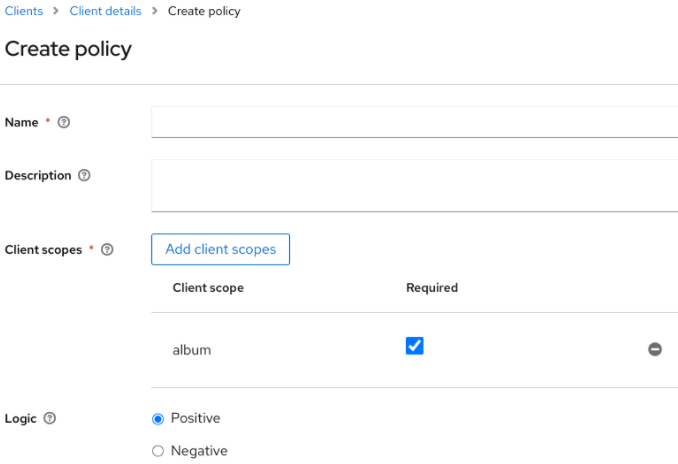678x464 pixels.
Task: Select the Positive logic radio button
Action: [x=158, y=419]
